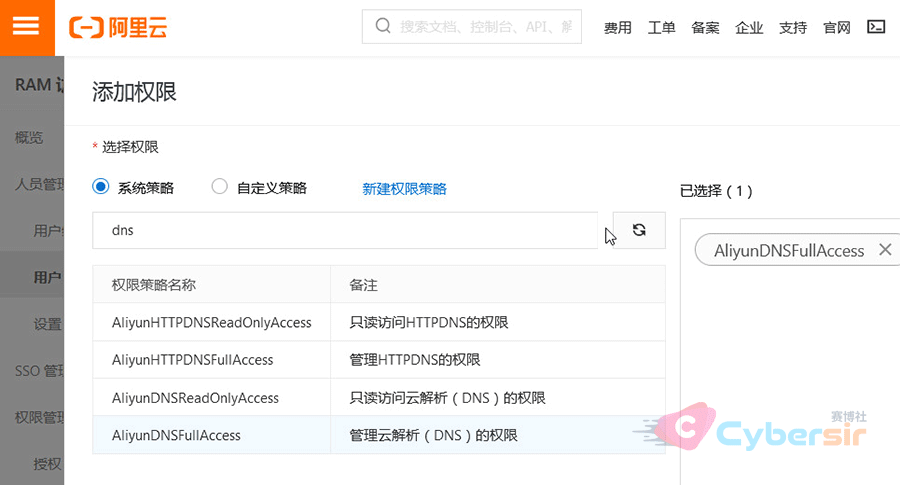Open the 备案 menu
Screen dimensions: 900x485
click(x=705, y=28)
